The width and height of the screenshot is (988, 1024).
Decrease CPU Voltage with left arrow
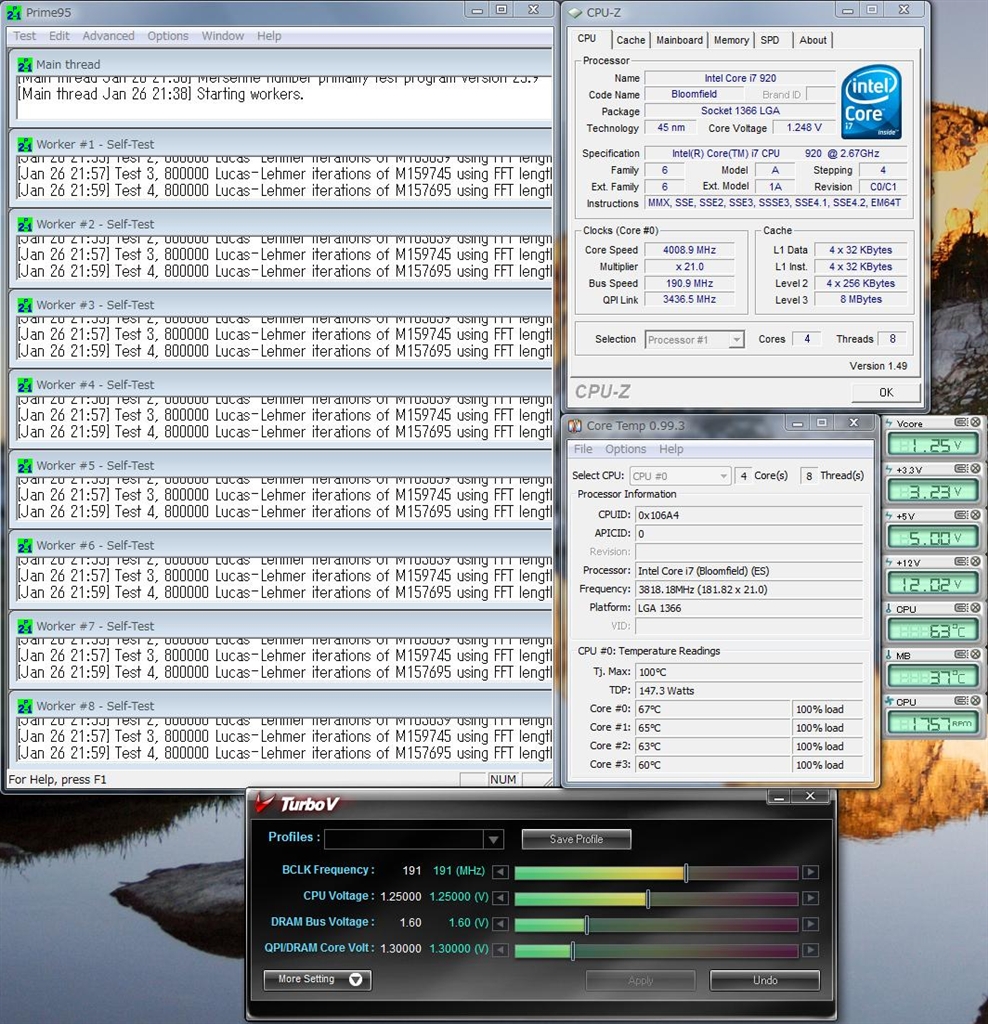coord(501,898)
